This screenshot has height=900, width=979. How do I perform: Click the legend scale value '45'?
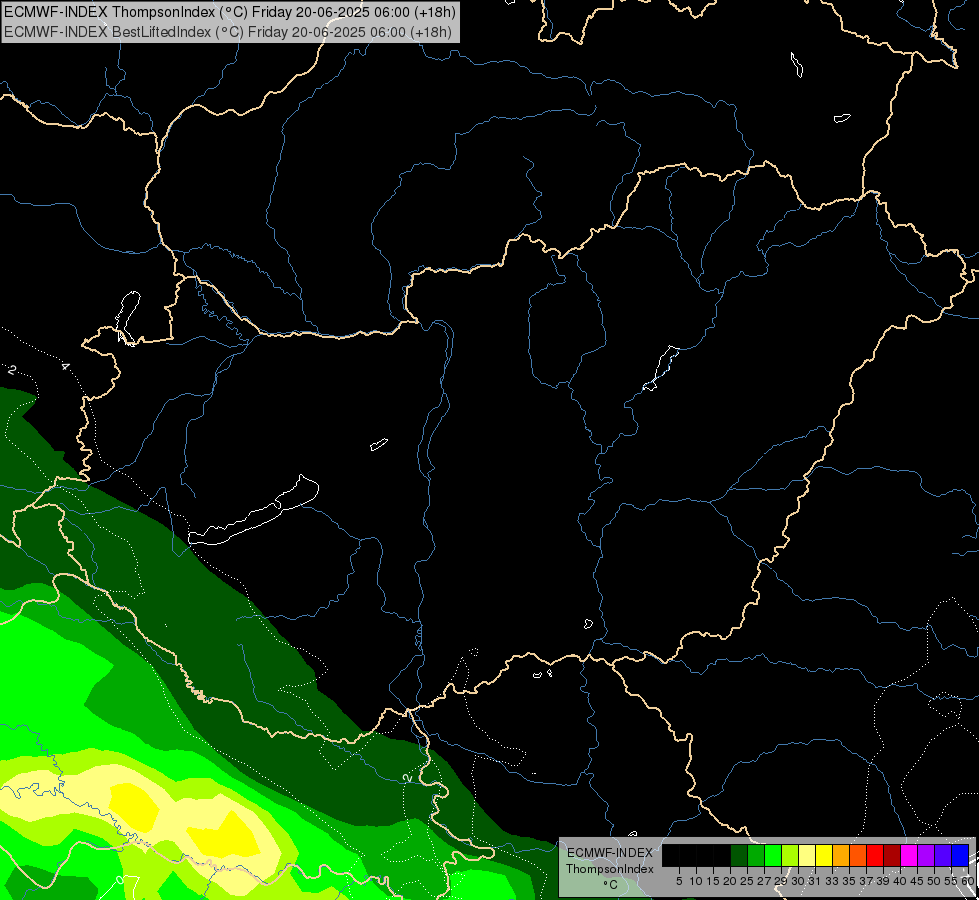pos(917,881)
